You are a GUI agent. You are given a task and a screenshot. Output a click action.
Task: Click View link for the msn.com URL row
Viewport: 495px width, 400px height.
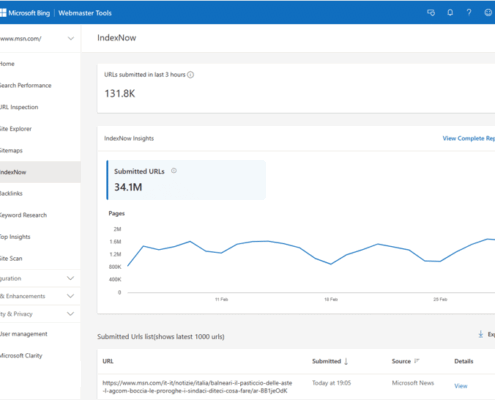(461, 386)
